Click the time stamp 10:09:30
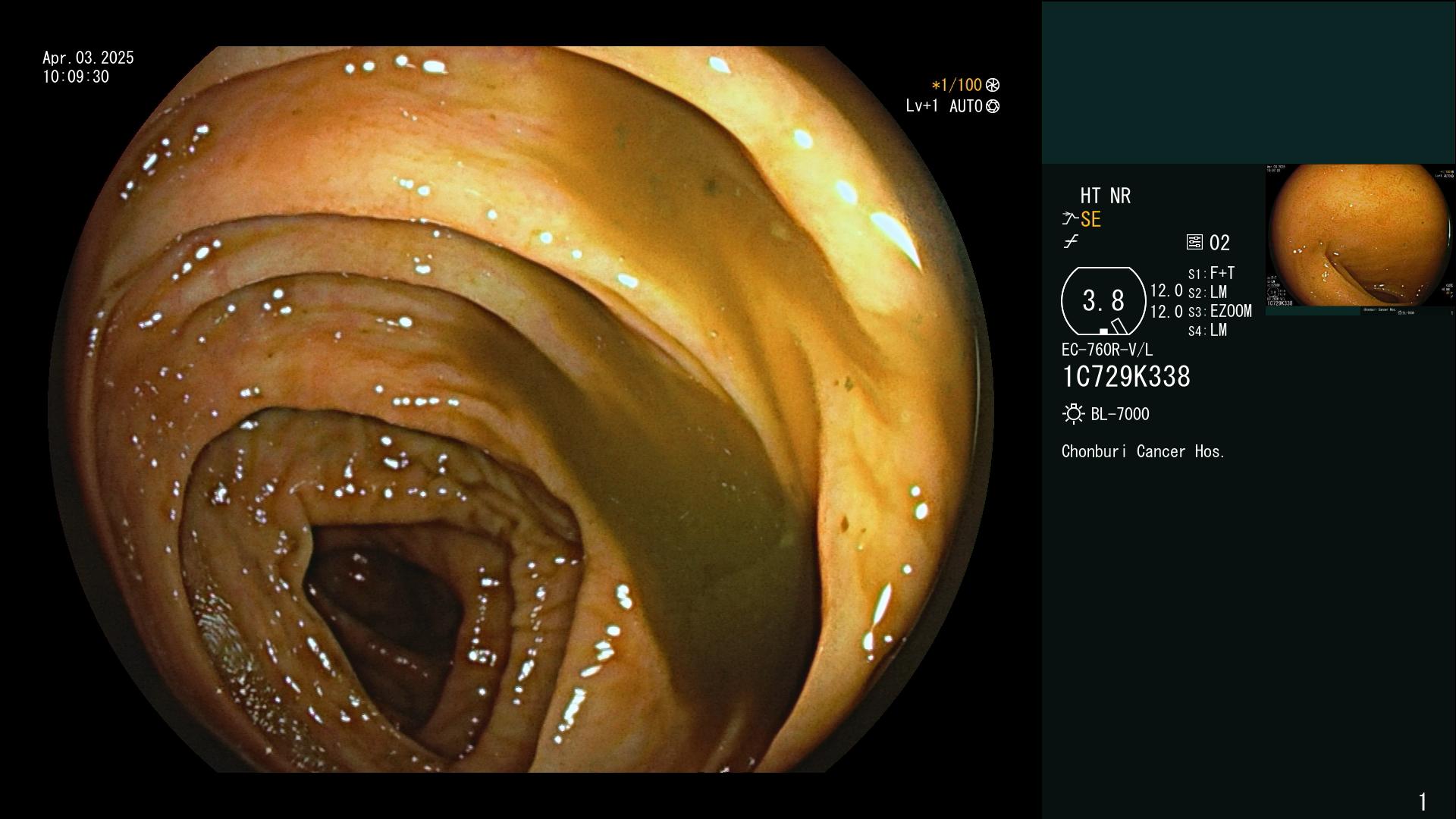 76,77
